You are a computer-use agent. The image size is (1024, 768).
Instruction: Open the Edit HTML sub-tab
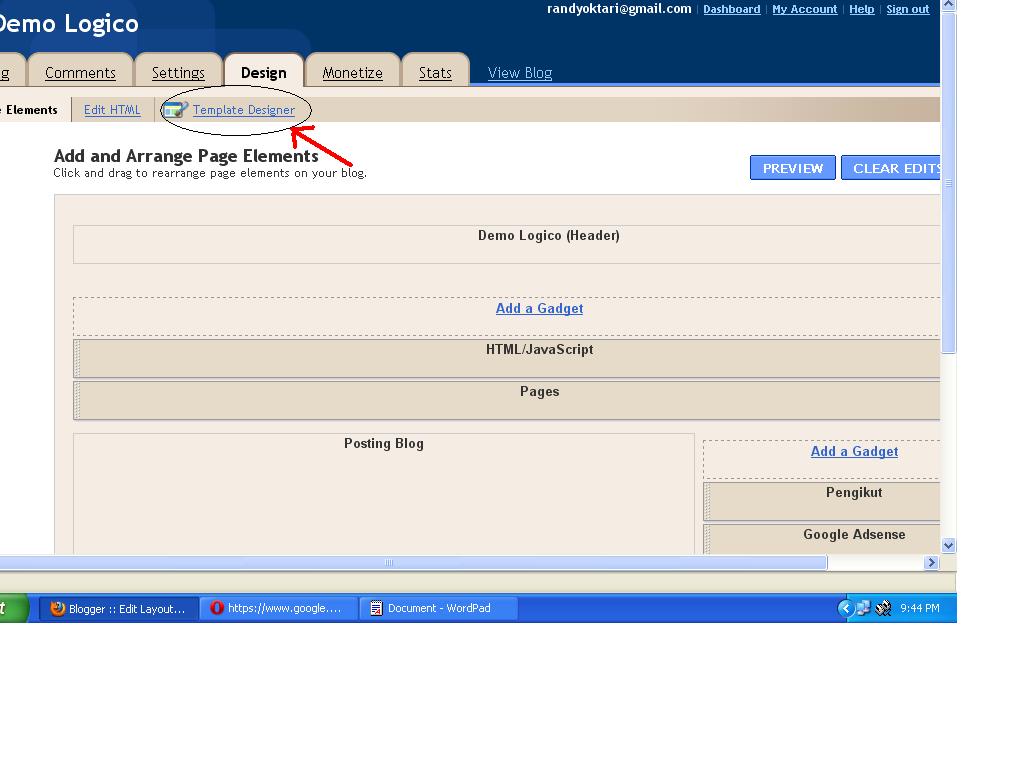click(x=112, y=110)
